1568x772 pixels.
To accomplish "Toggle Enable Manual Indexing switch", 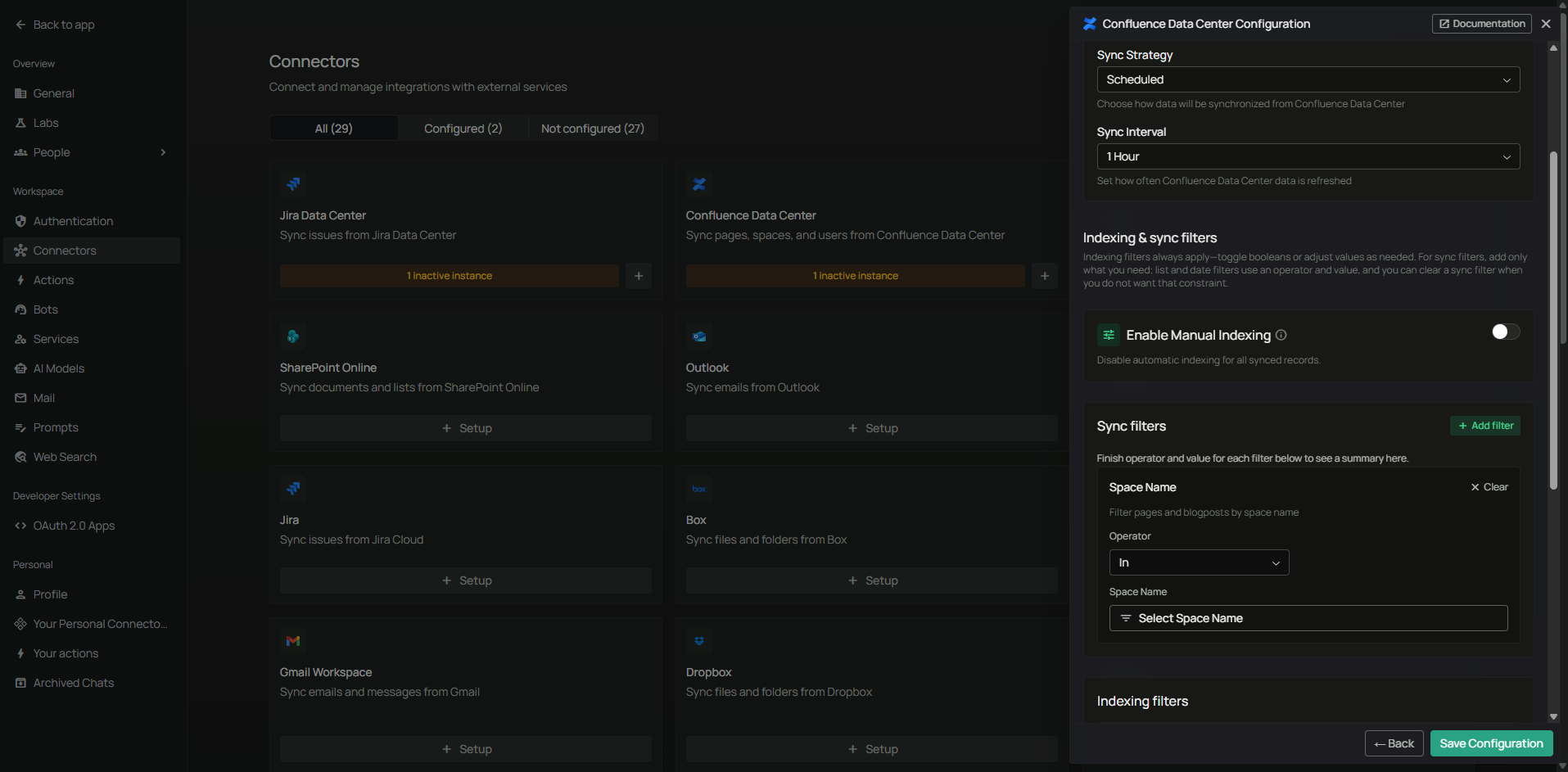I will click(1505, 332).
